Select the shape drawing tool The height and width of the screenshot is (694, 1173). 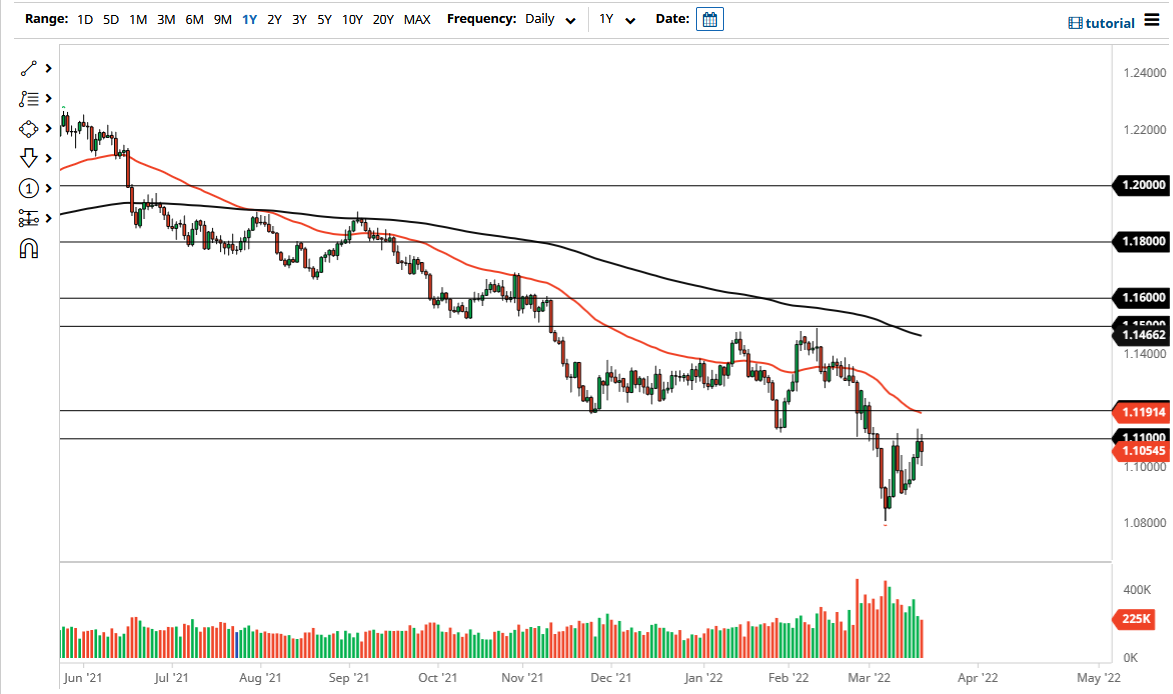click(x=27, y=128)
